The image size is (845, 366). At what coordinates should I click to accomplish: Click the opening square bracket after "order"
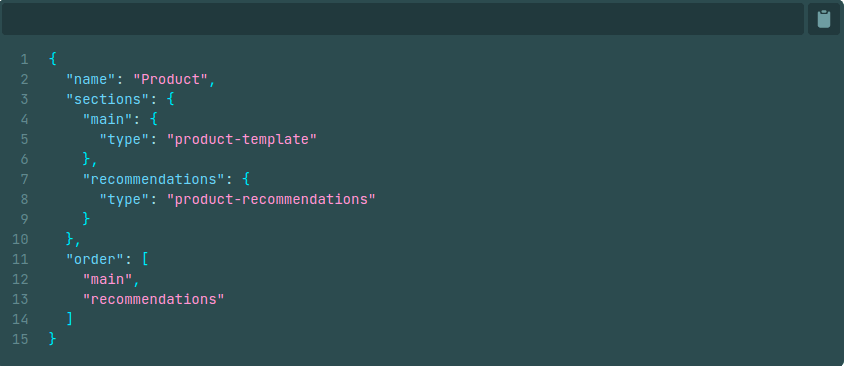coord(145,259)
